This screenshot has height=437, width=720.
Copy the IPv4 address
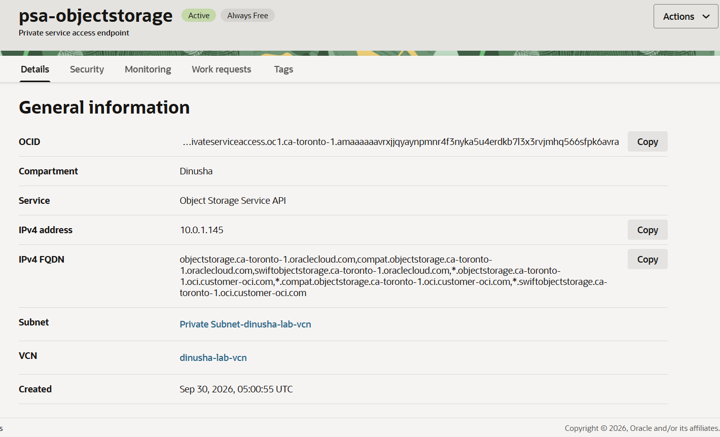(x=647, y=230)
